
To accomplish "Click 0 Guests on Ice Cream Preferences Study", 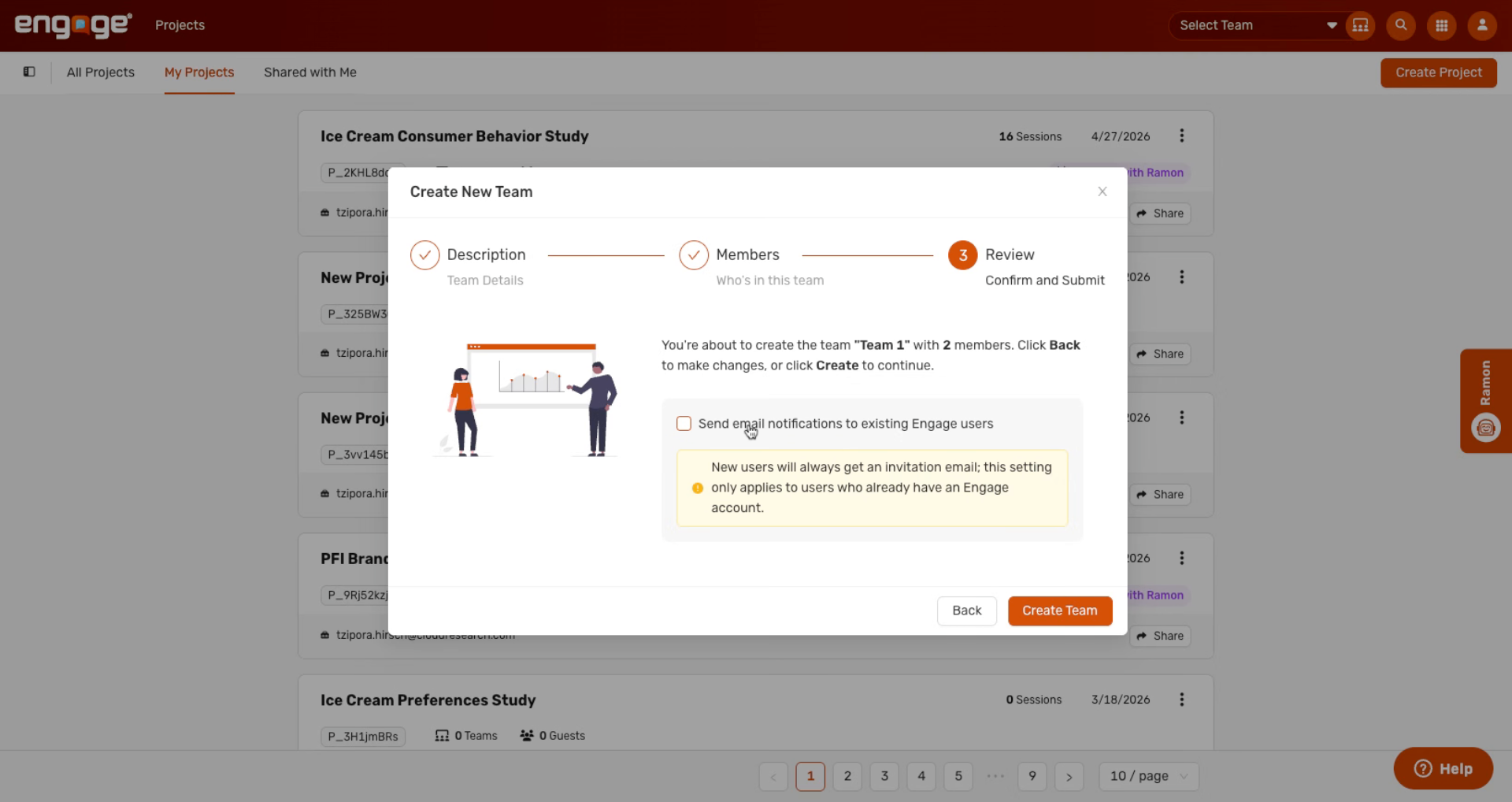I will [552, 736].
